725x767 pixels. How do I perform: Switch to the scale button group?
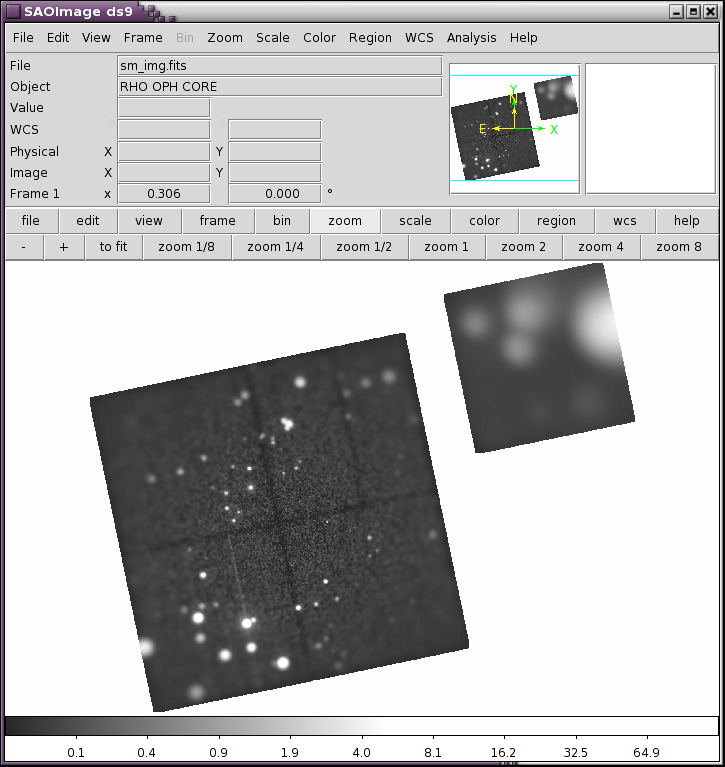pyautogui.click(x=415, y=221)
